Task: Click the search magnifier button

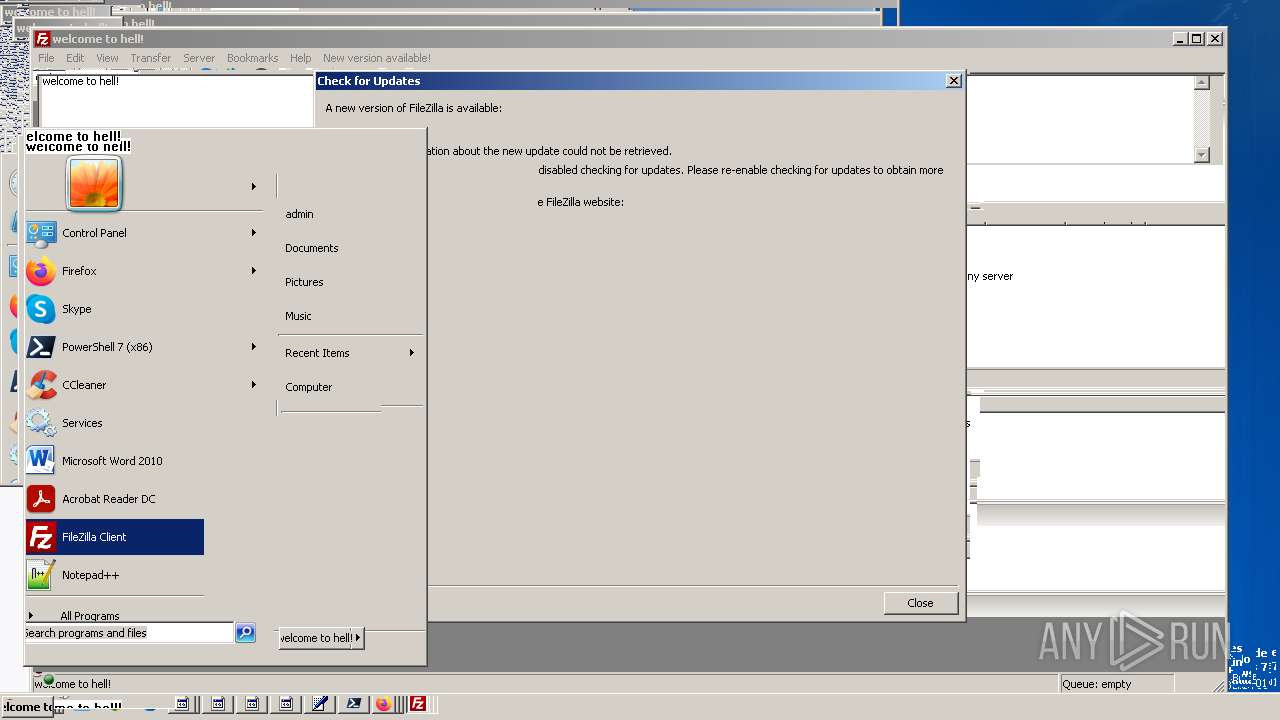Action: (x=245, y=633)
